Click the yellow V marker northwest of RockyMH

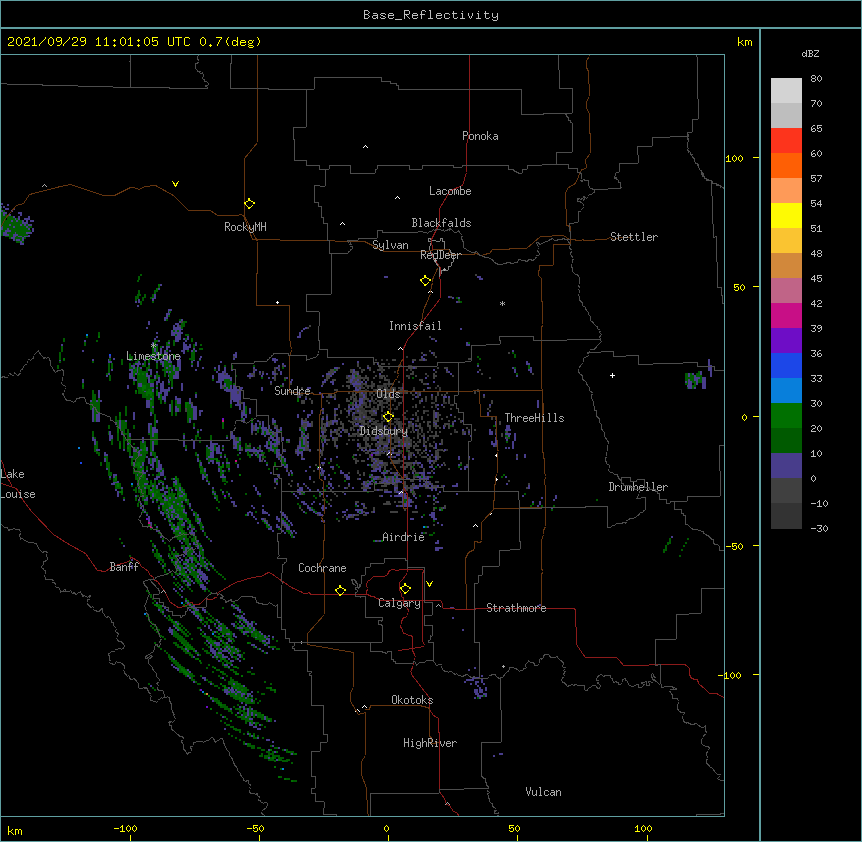[x=175, y=184]
